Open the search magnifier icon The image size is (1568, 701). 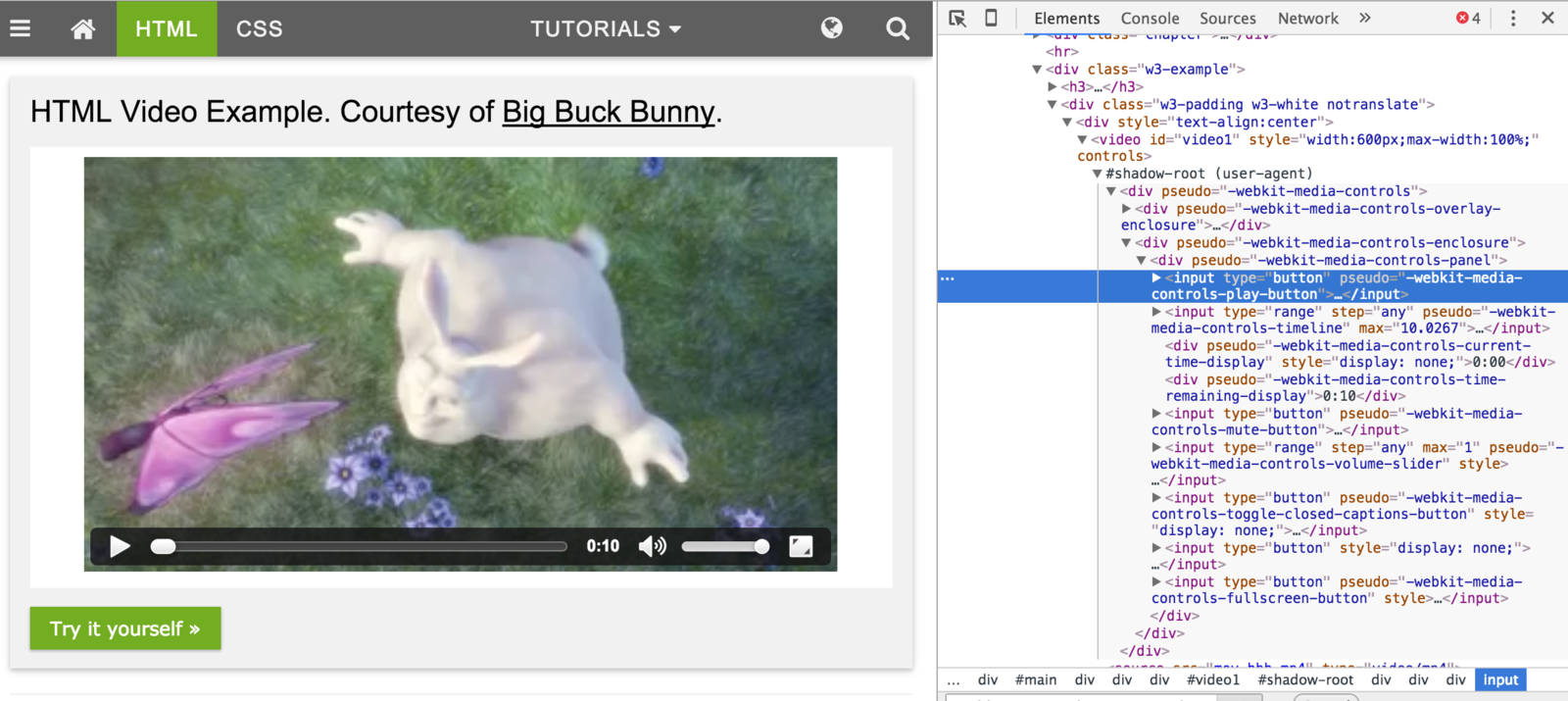coord(898,28)
